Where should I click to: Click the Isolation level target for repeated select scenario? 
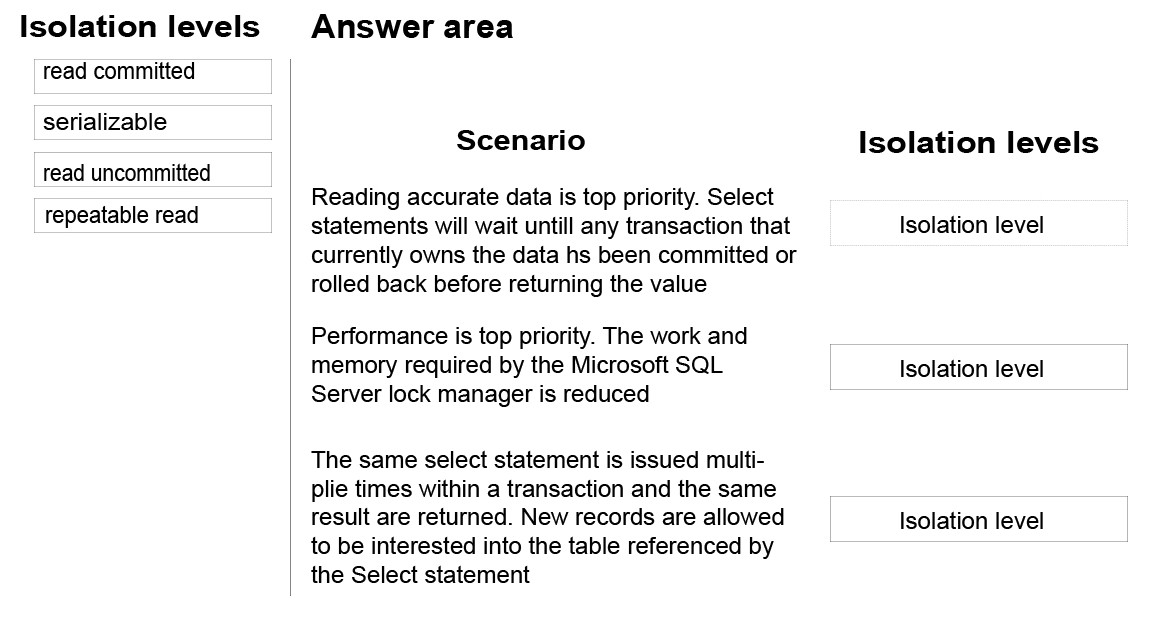tap(978, 519)
